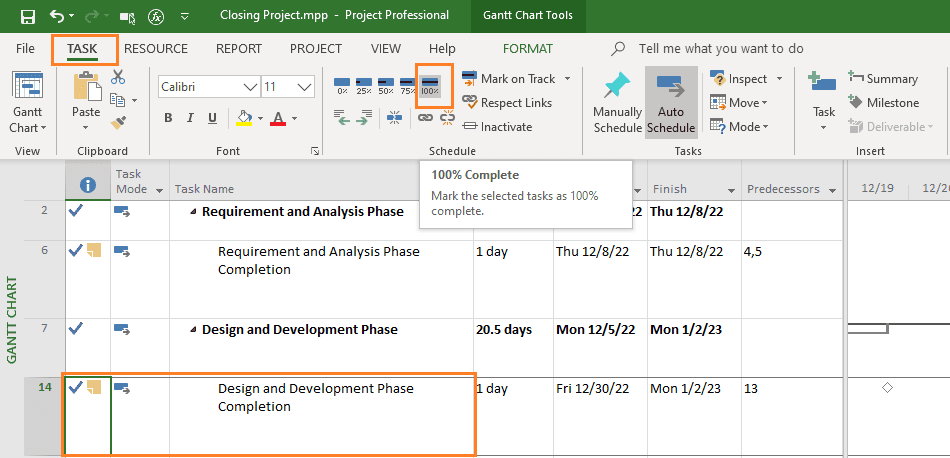Open the undo history dropdown arrow
The height and width of the screenshot is (458, 950).
click(x=71, y=16)
